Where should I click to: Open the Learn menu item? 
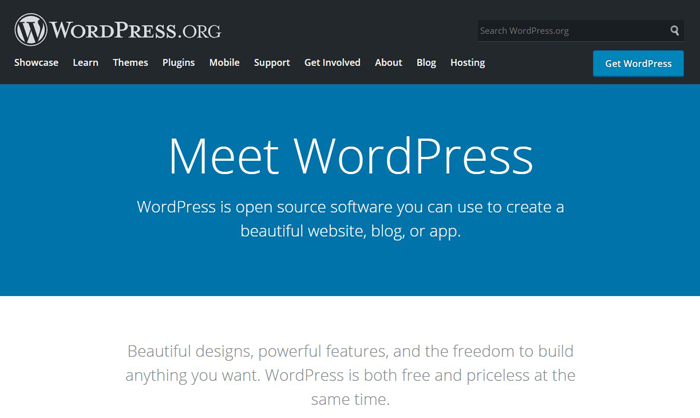point(85,63)
